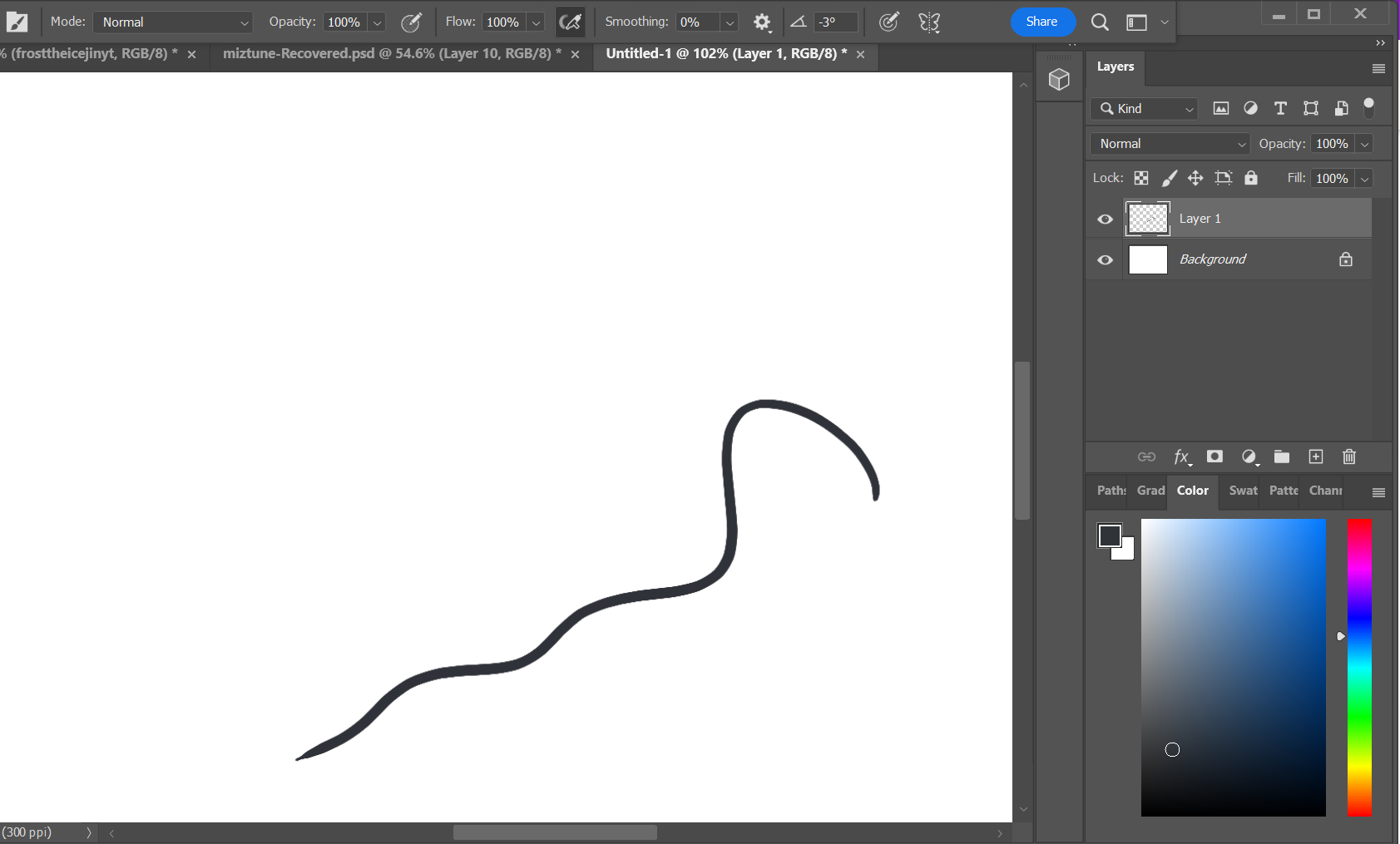Image resolution: width=1400 pixels, height=844 pixels.
Task: Open the Layers panel menu
Action: (x=1378, y=67)
